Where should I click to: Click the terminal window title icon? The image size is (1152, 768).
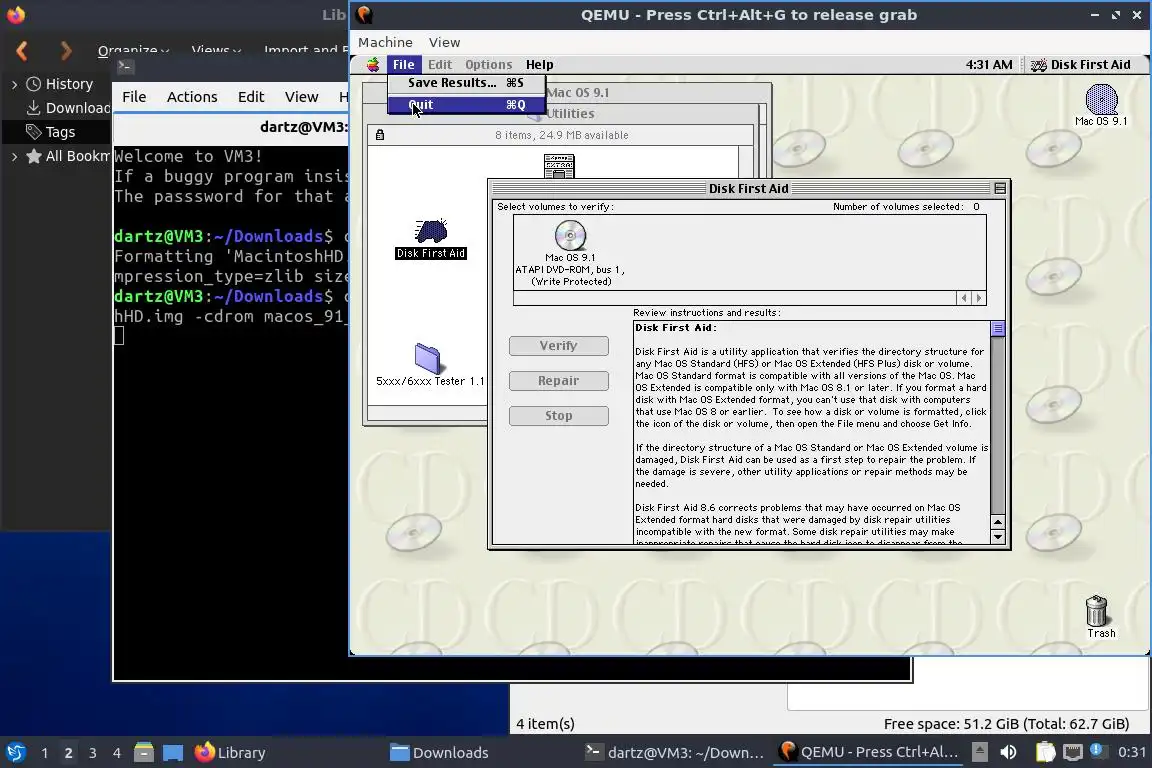pyautogui.click(x=125, y=67)
